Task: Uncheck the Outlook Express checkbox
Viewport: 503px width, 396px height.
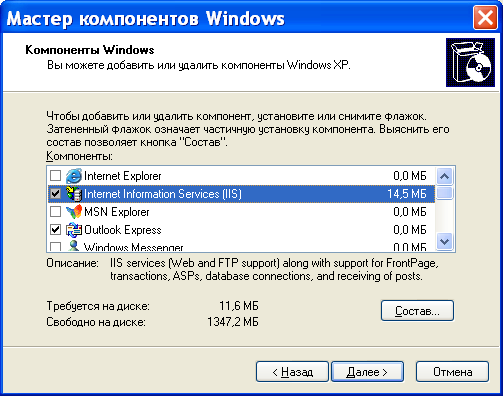Action: [55, 229]
